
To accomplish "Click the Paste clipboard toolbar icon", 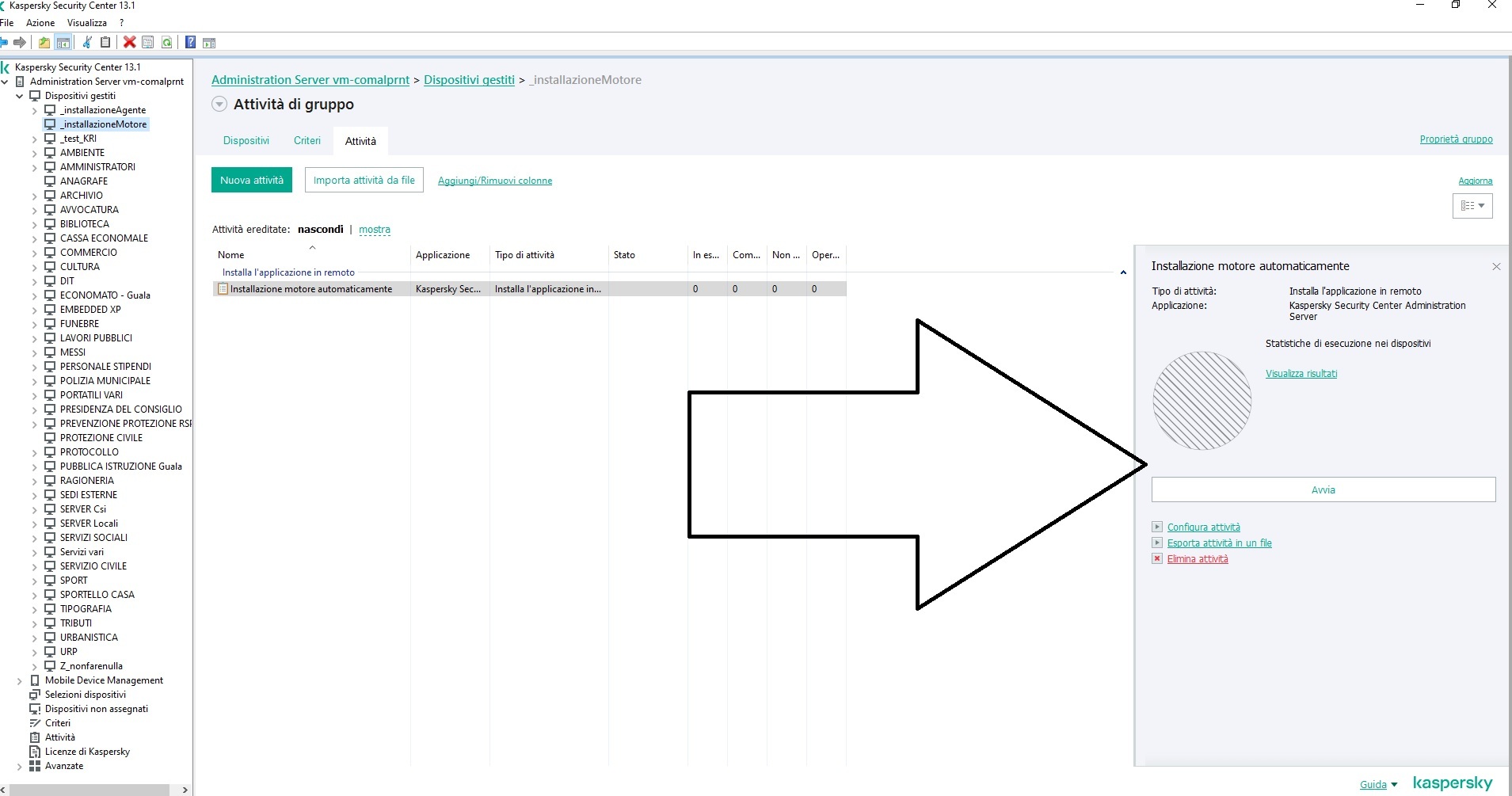I will 105,42.
